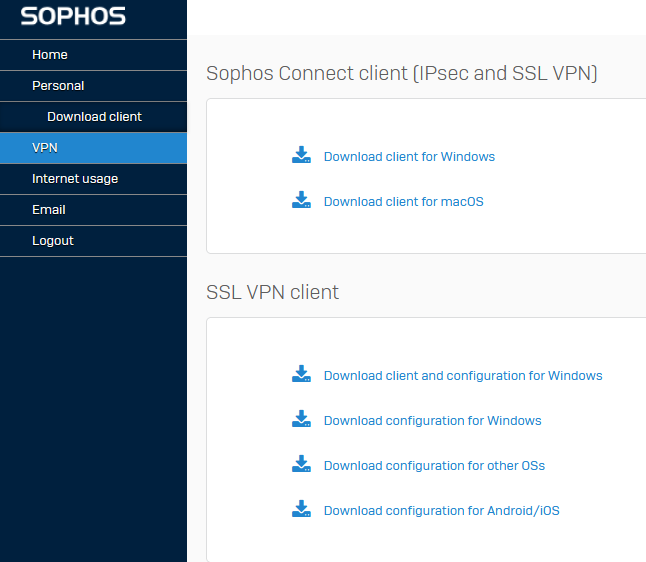Follow Download configuration for other OSs link

pyautogui.click(x=434, y=466)
